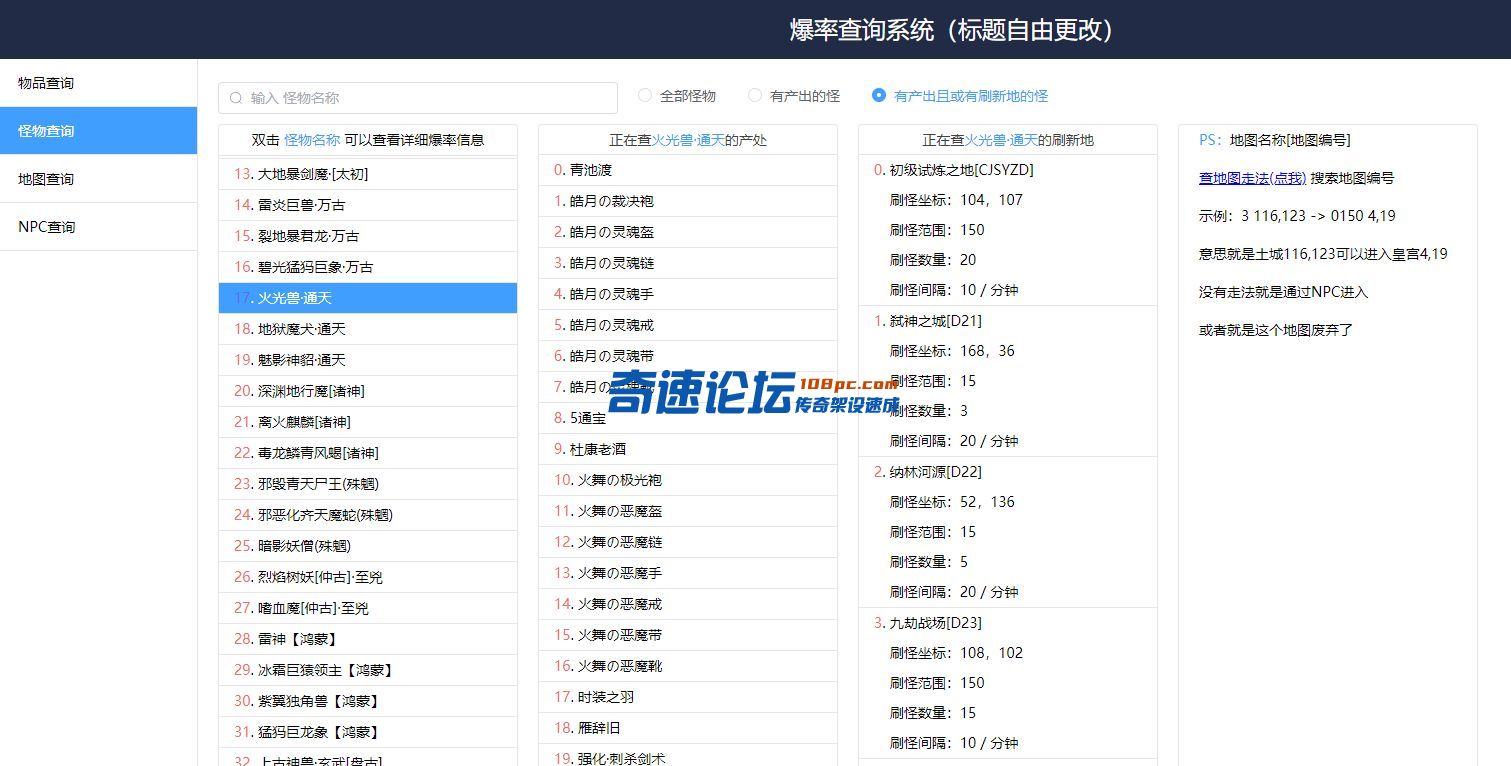This screenshot has width=1511, height=766.
Task: Click drop item 4. 皓月の灵魂手
Action: pos(688,294)
